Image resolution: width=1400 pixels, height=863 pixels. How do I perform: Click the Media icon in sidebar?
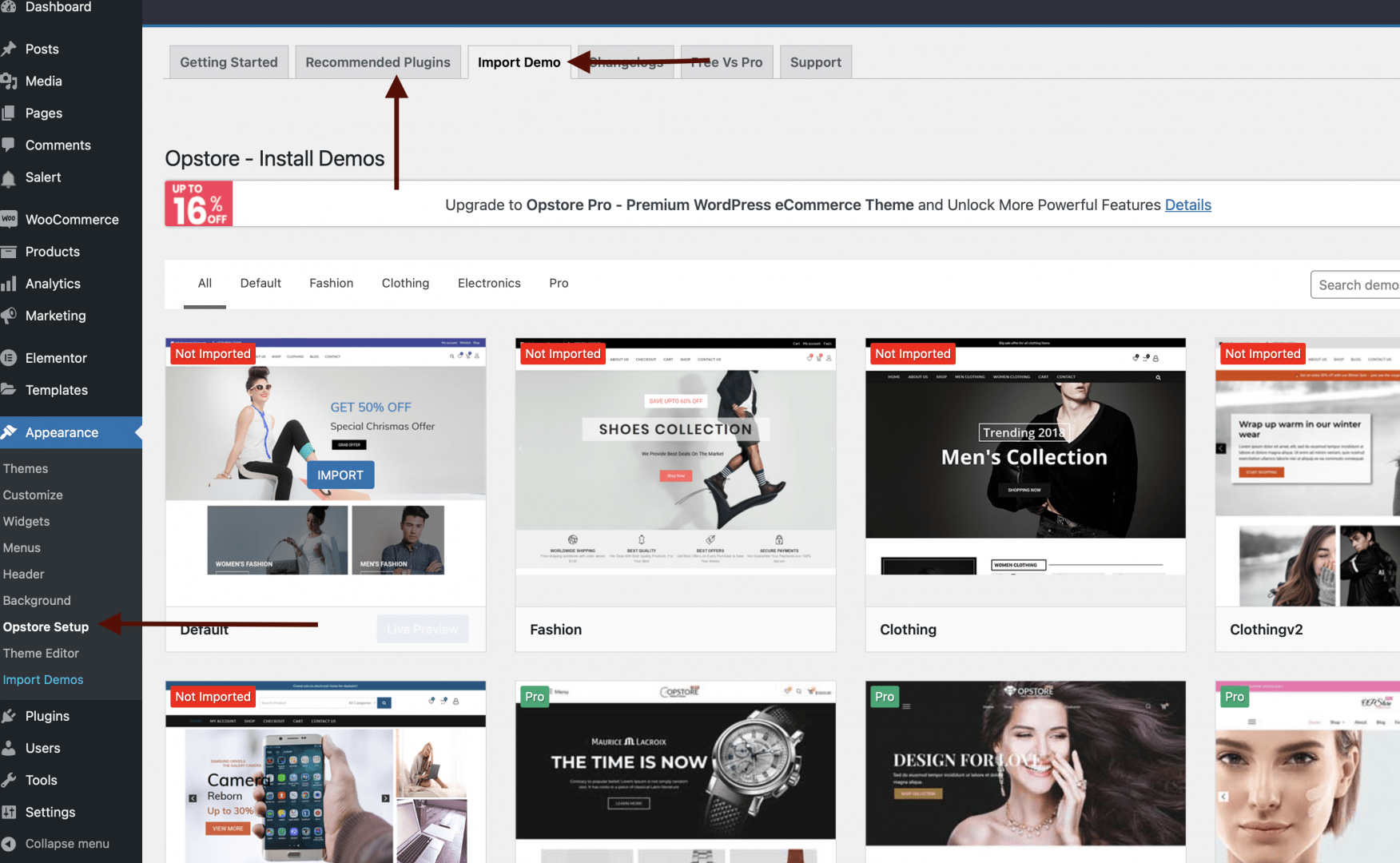[x=9, y=81]
